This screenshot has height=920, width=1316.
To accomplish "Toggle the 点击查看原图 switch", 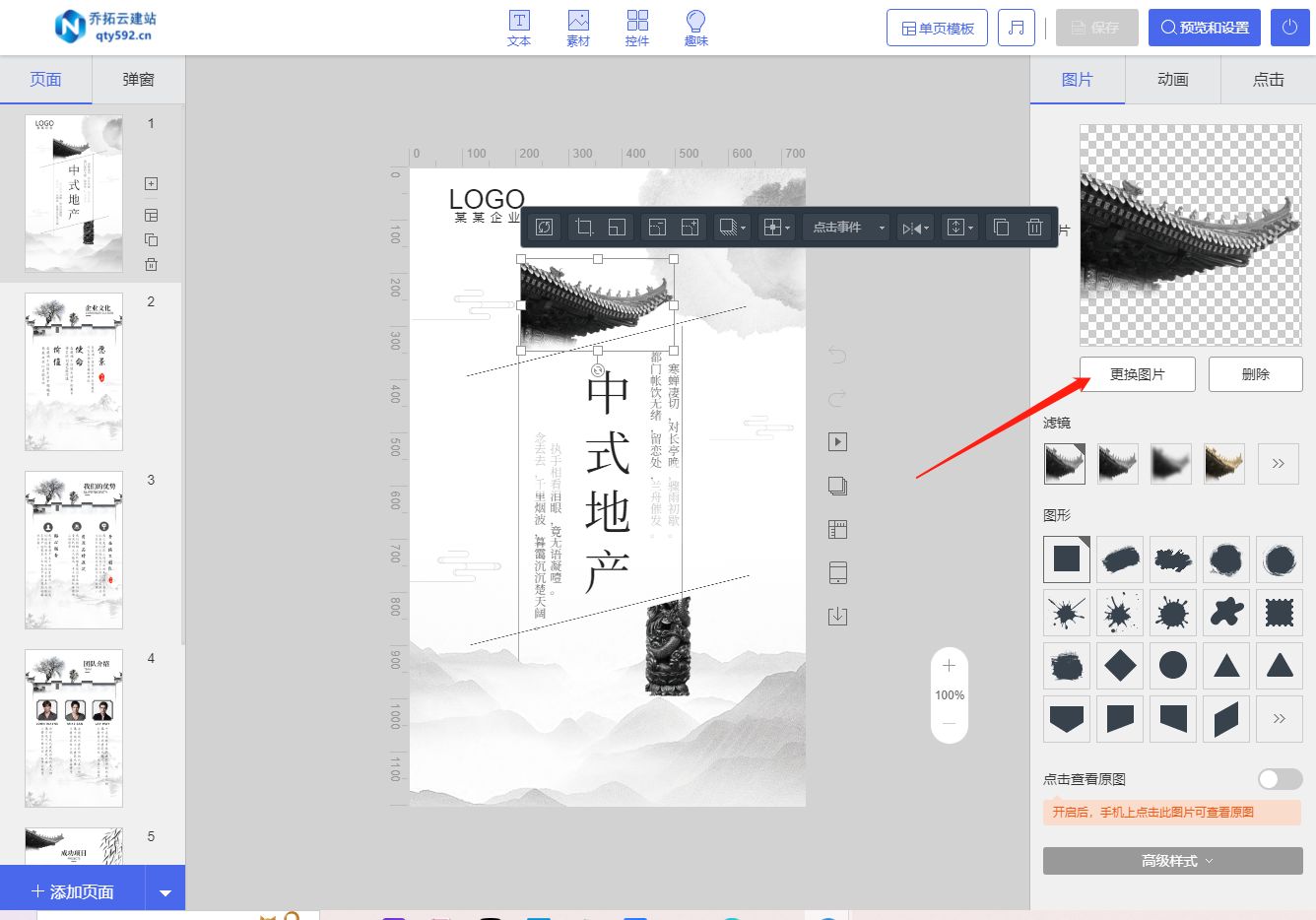I will pos(1281,779).
